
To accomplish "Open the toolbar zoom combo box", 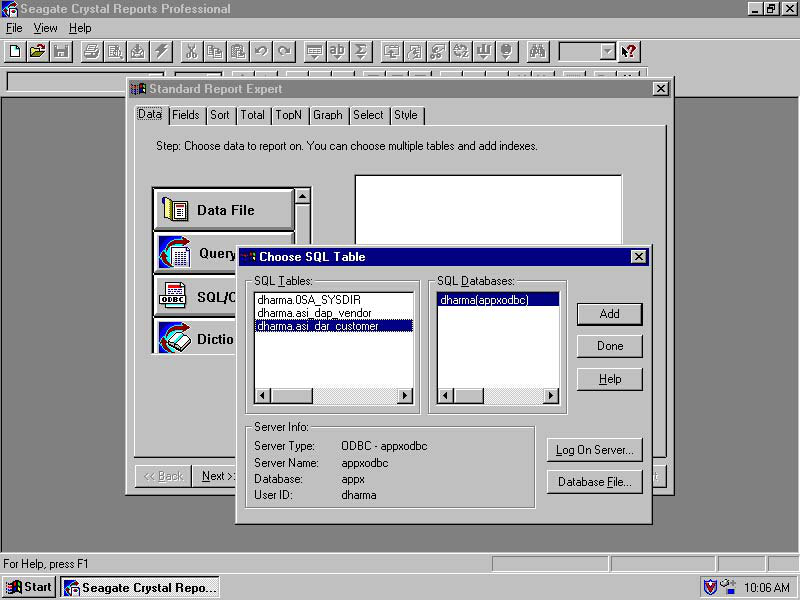I will 607,52.
